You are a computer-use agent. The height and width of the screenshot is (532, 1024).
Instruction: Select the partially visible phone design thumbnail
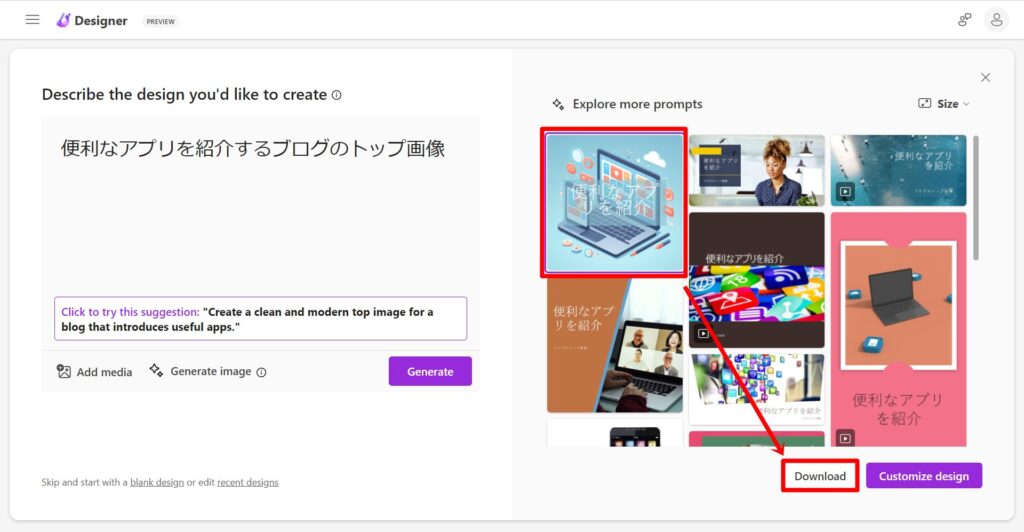pyautogui.click(x=615, y=433)
